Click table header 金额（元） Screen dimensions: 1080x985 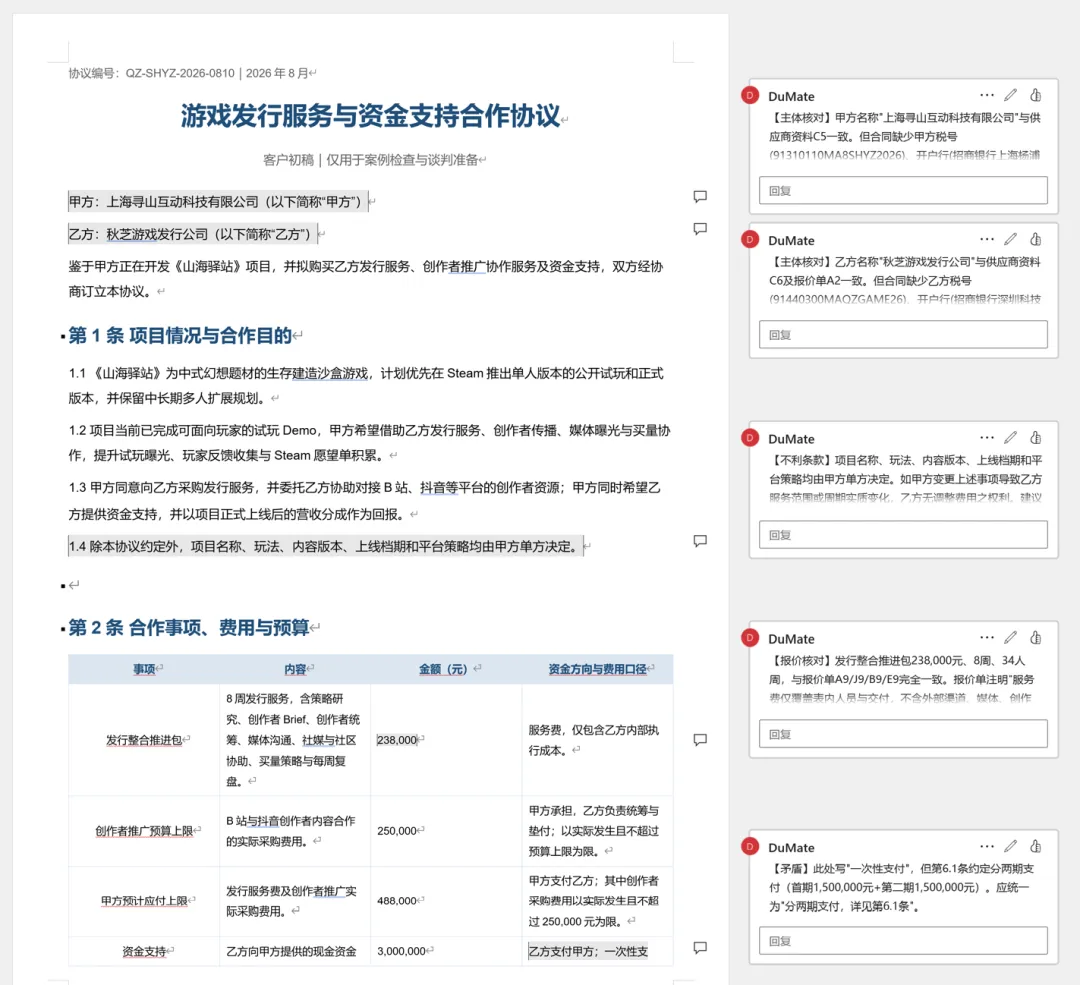(444, 669)
